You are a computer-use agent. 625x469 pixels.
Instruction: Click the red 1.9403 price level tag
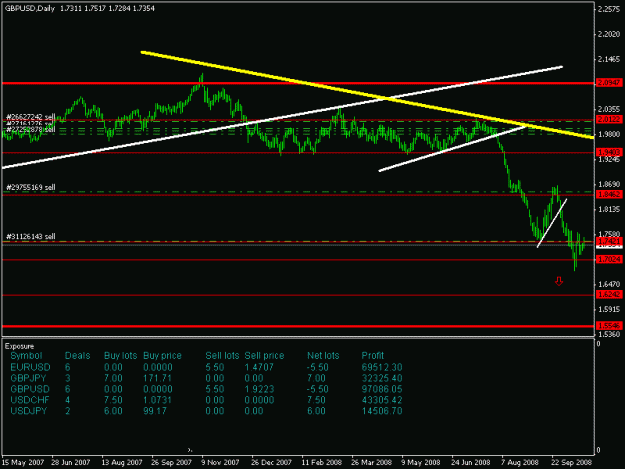tap(609, 152)
